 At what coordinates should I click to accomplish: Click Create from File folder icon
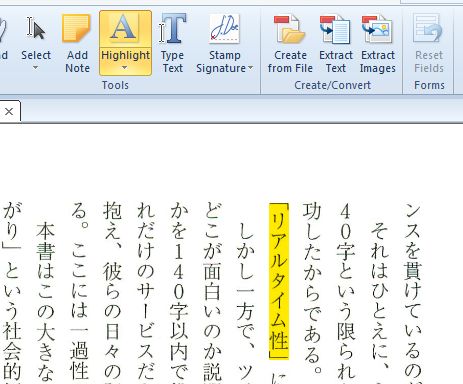[x=289, y=29]
